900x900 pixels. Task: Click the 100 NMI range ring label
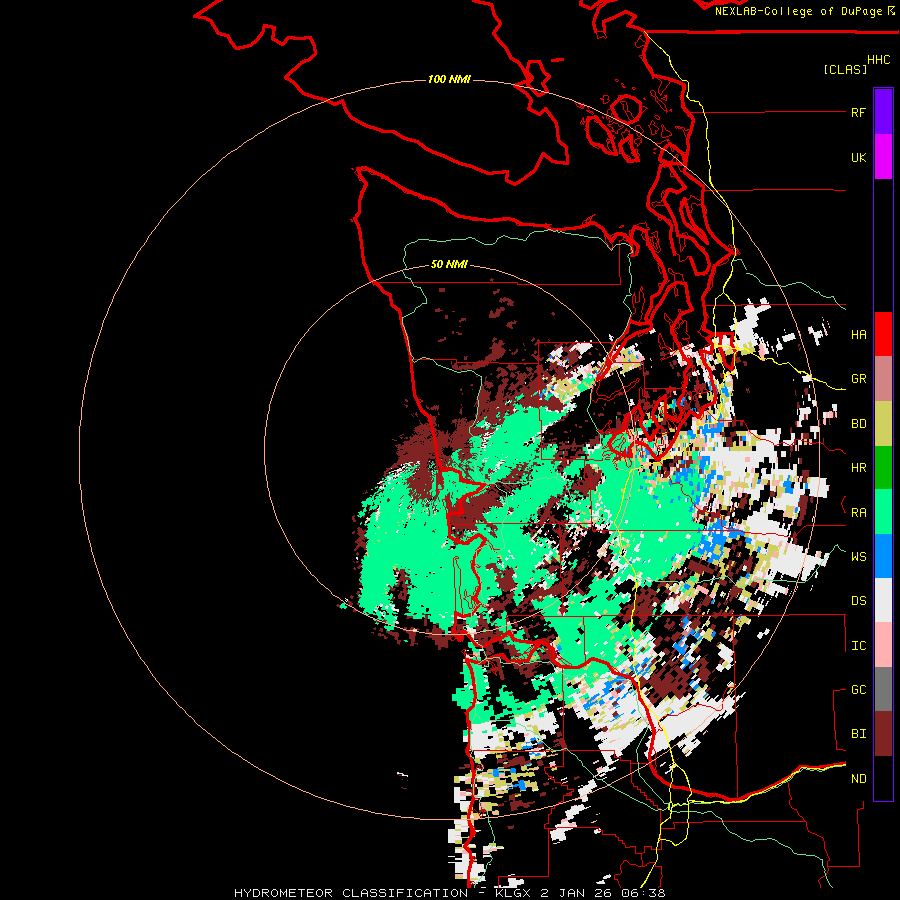449,79
